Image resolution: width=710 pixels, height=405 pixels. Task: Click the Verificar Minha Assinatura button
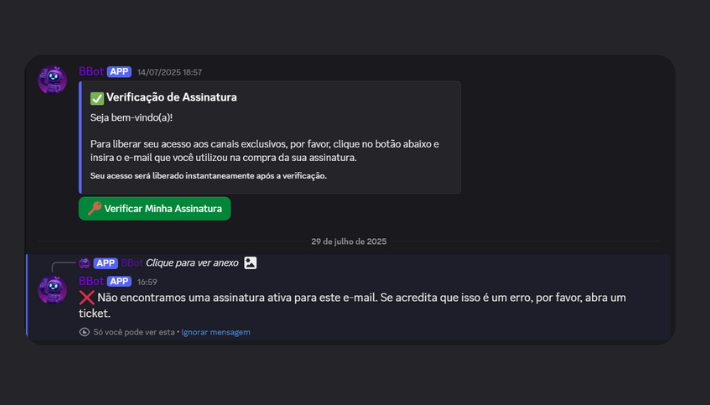[x=154, y=208]
